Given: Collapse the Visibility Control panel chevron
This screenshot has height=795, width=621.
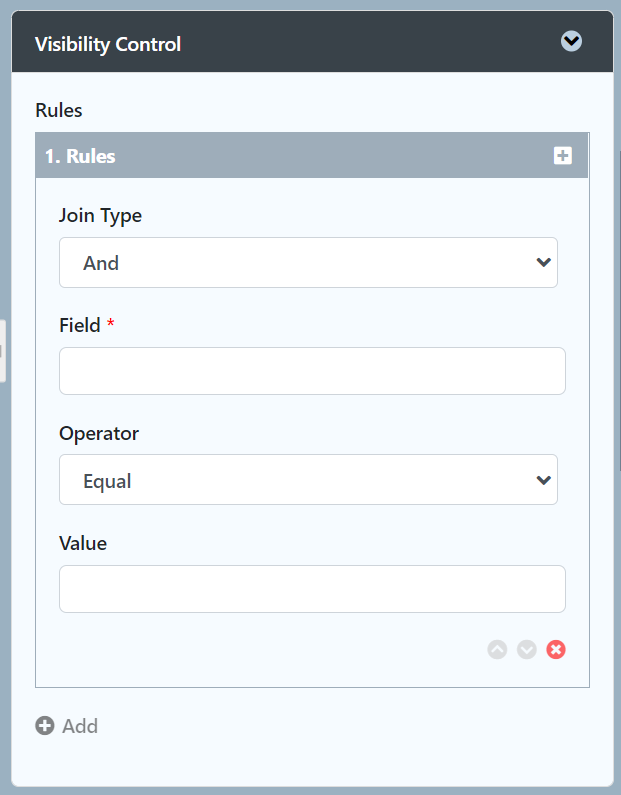Looking at the screenshot, I should pyautogui.click(x=571, y=41).
